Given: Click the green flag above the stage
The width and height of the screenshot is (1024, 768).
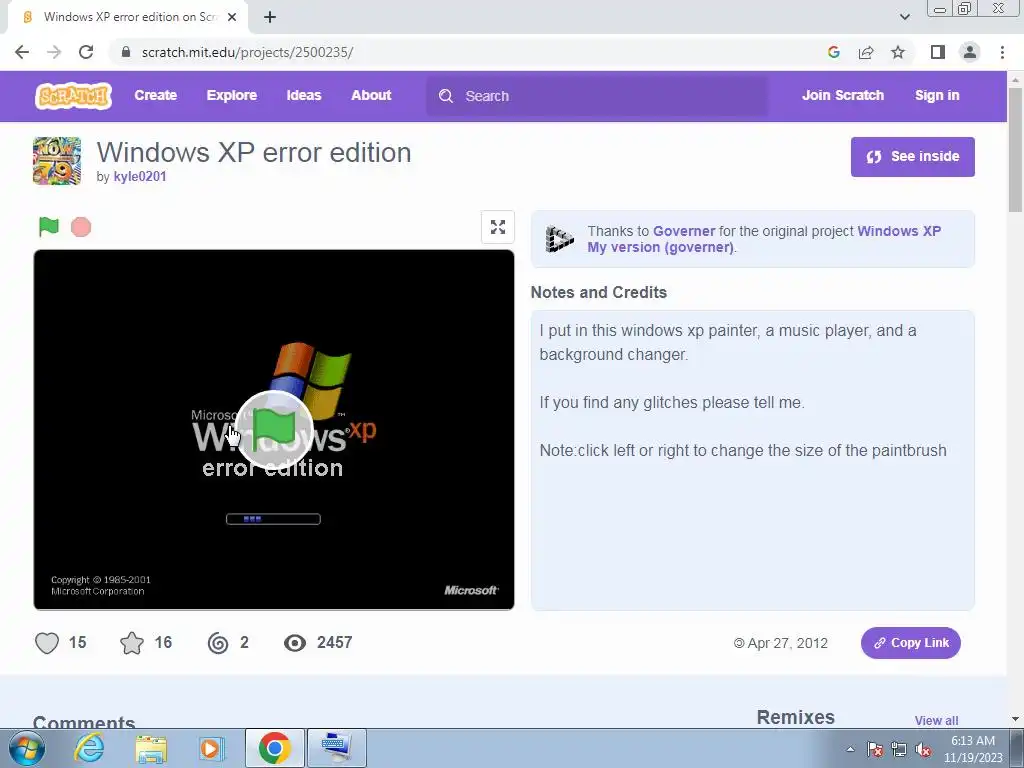Looking at the screenshot, I should pos(49,227).
